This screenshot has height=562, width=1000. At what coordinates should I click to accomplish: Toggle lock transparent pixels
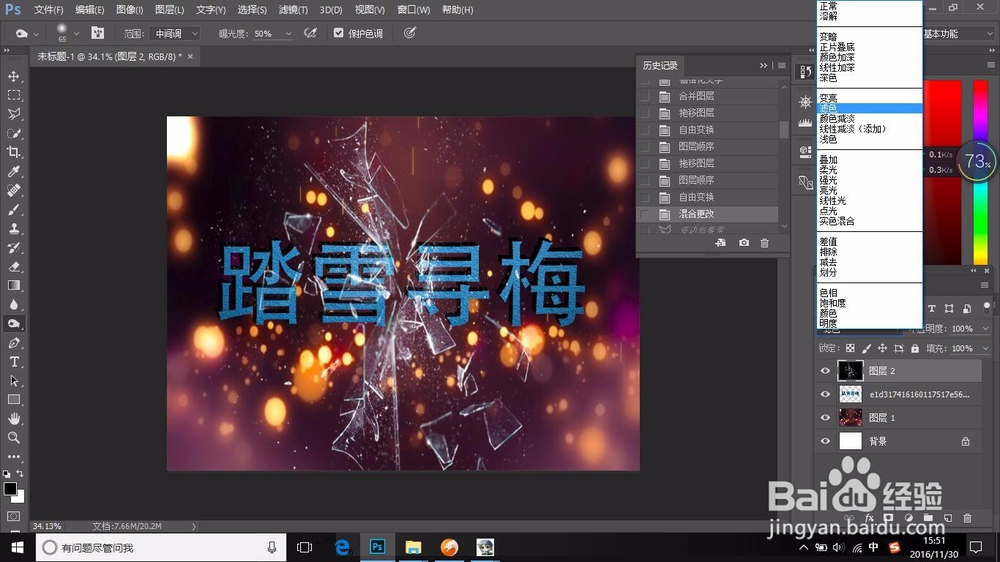pos(850,348)
